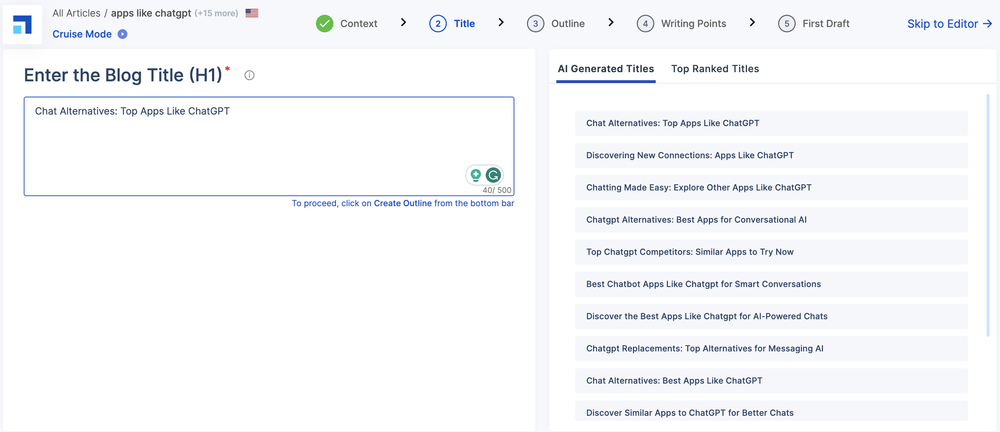Select Top Chatgpt Competitors: Similar Apps to Try
Screen dimensions: 1000x432
(771, 252)
